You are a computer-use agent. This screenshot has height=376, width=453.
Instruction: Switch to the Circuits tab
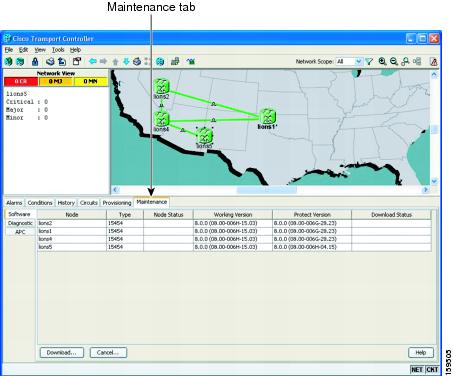(x=89, y=203)
